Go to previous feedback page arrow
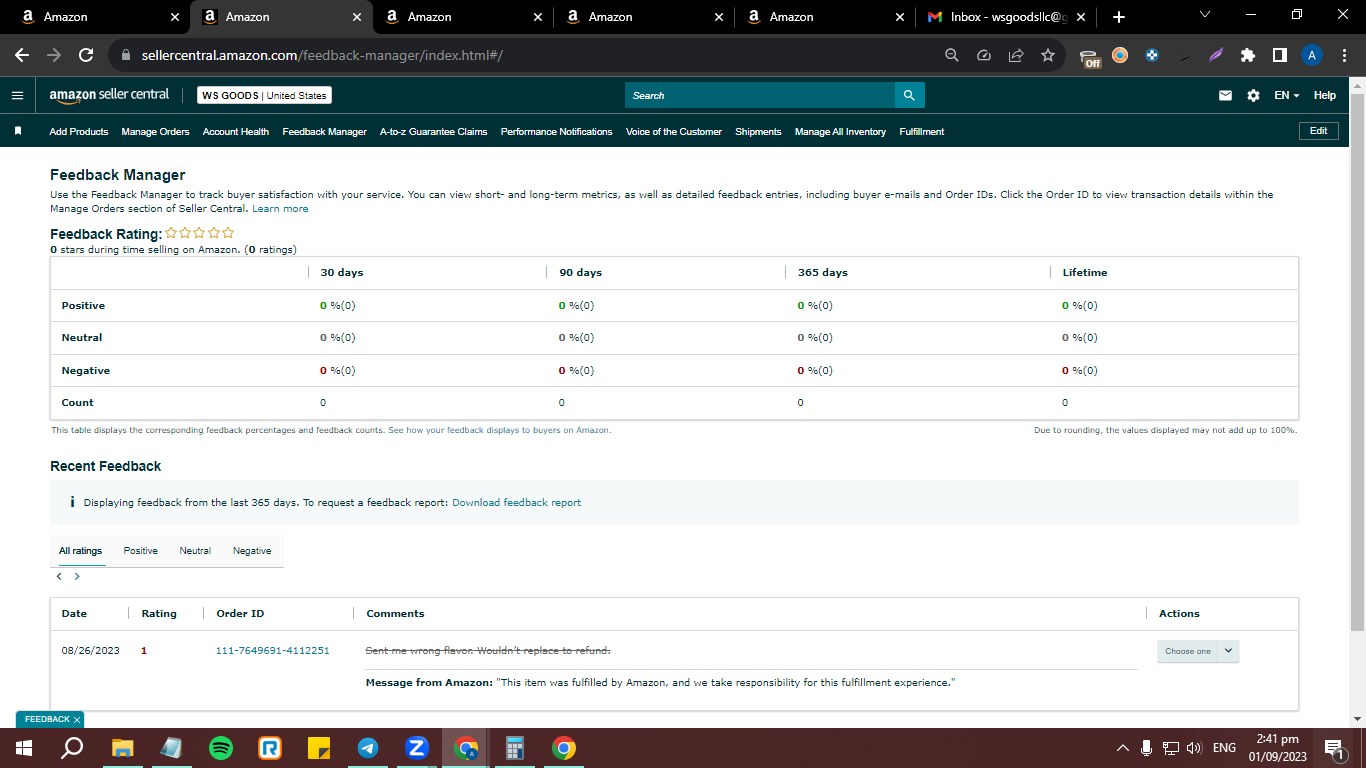The height and width of the screenshot is (768, 1366). tap(59, 577)
